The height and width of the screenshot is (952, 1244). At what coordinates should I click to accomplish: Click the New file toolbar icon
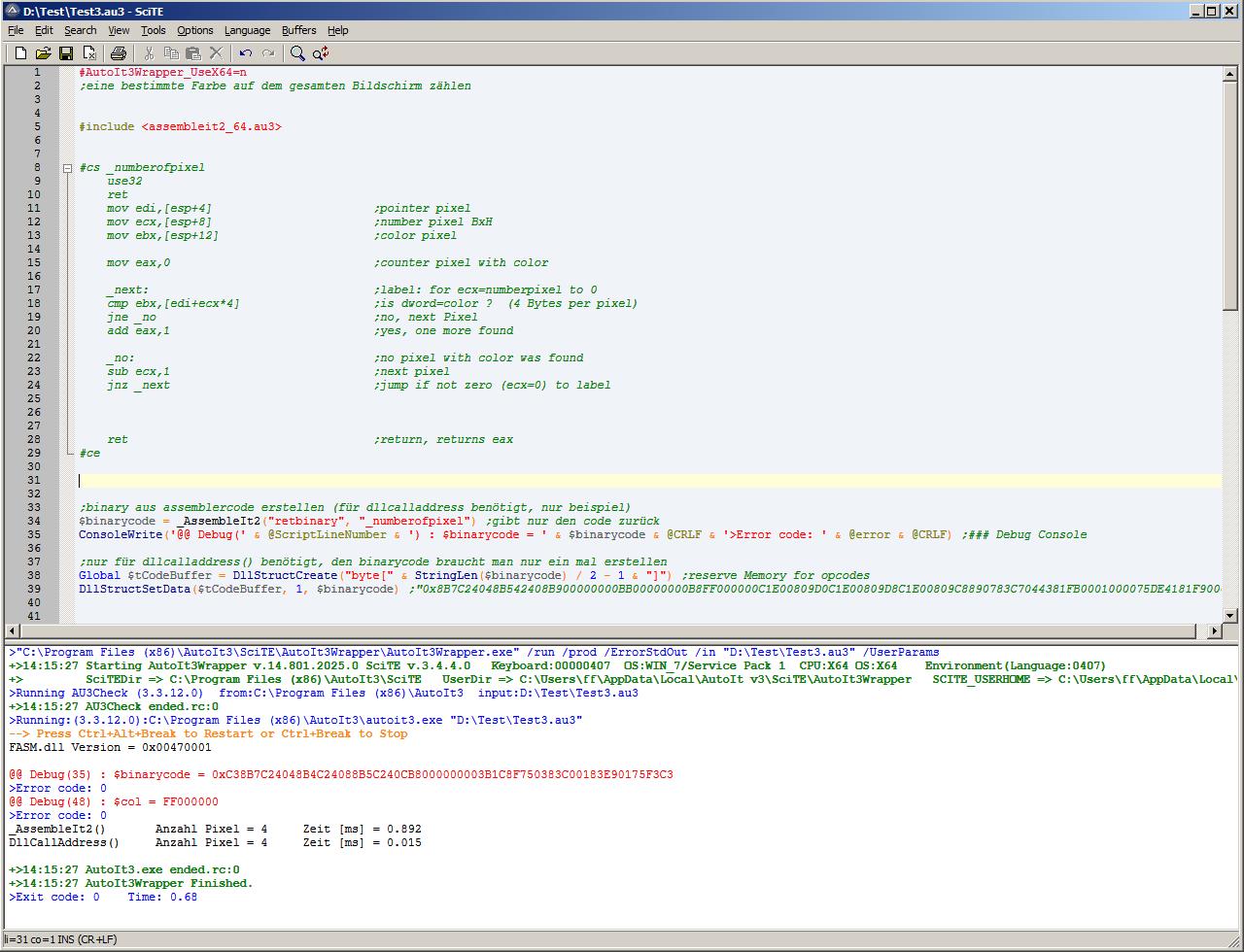pos(19,53)
